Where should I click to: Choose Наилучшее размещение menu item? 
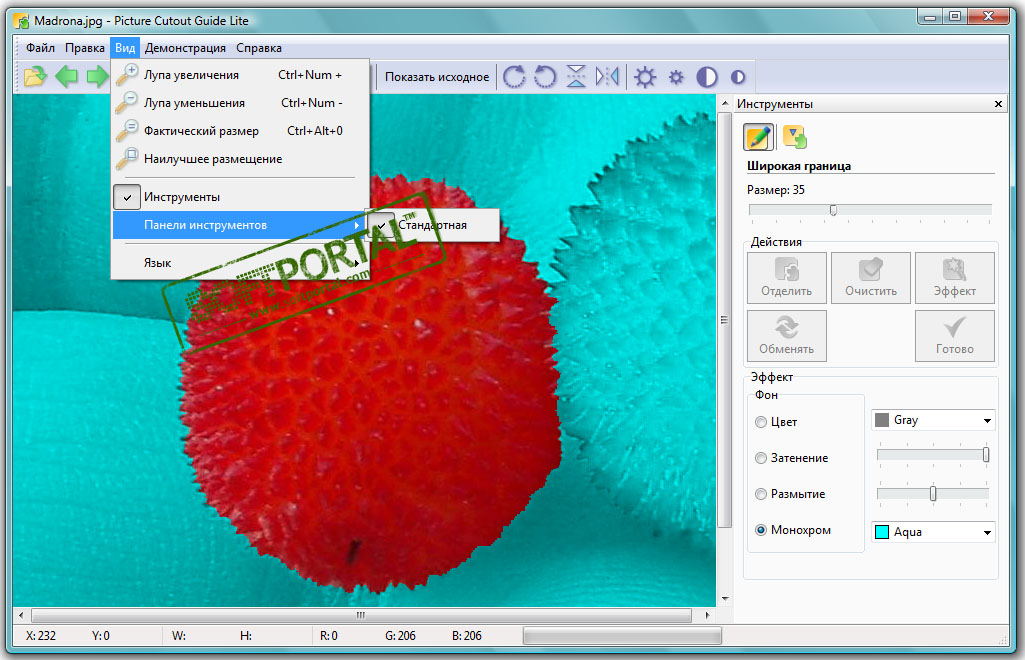click(238, 159)
